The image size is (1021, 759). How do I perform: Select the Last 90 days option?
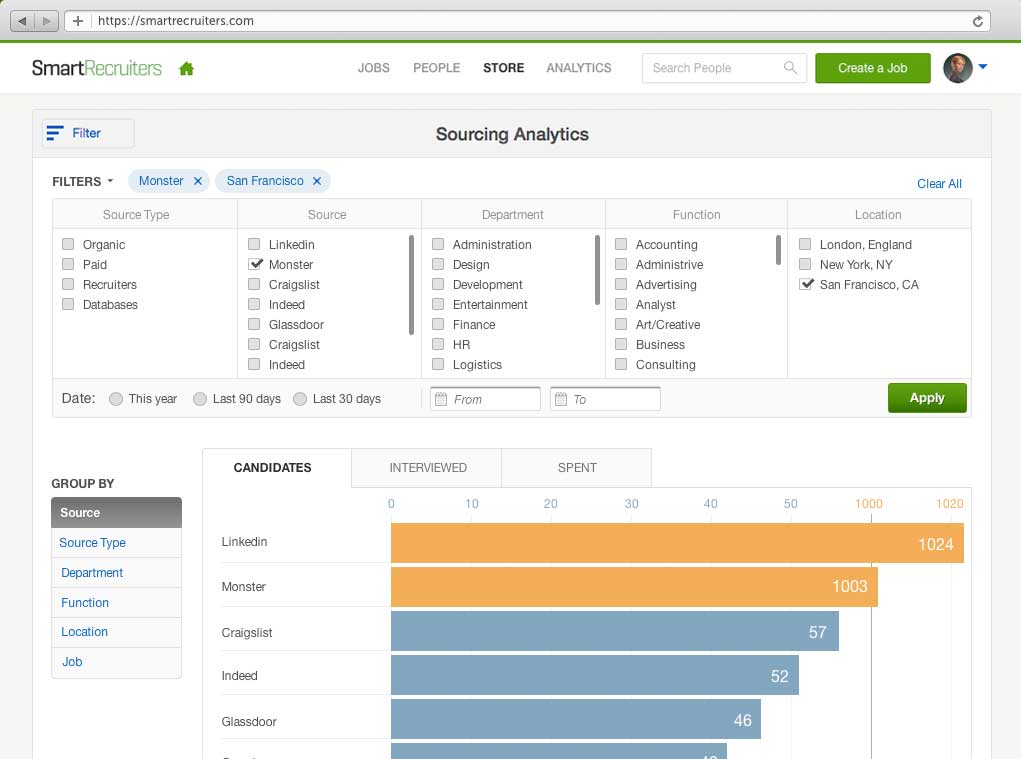coord(200,399)
